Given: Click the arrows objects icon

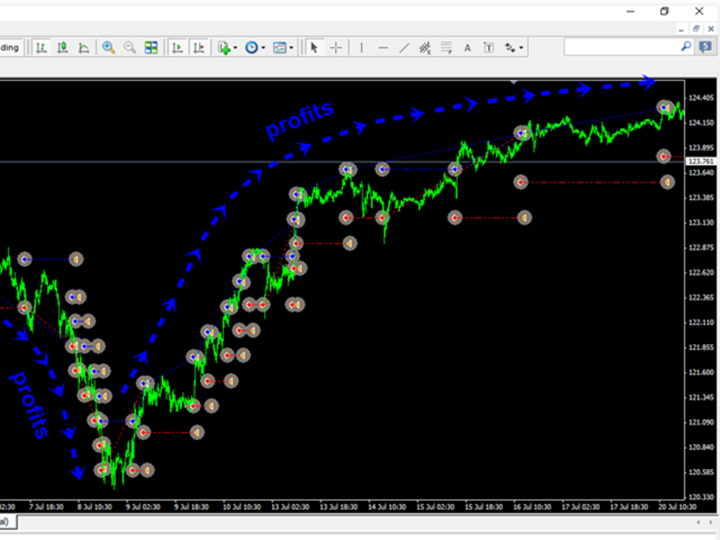Looking at the screenshot, I should [510, 47].
